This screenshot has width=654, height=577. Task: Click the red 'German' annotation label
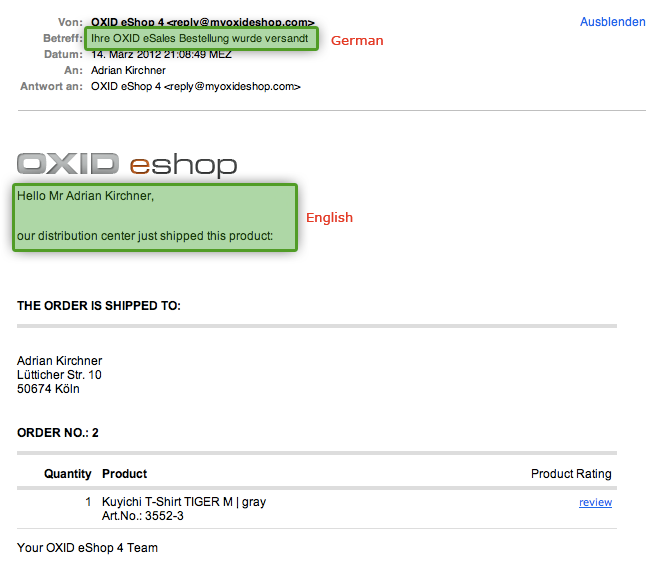pos(357,41)
